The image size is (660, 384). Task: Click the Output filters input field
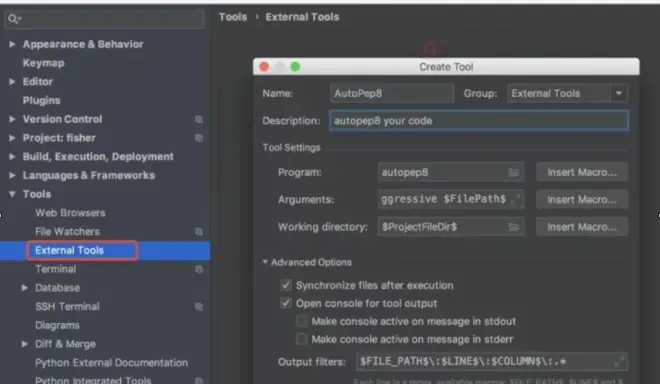(x=492, y=362)
